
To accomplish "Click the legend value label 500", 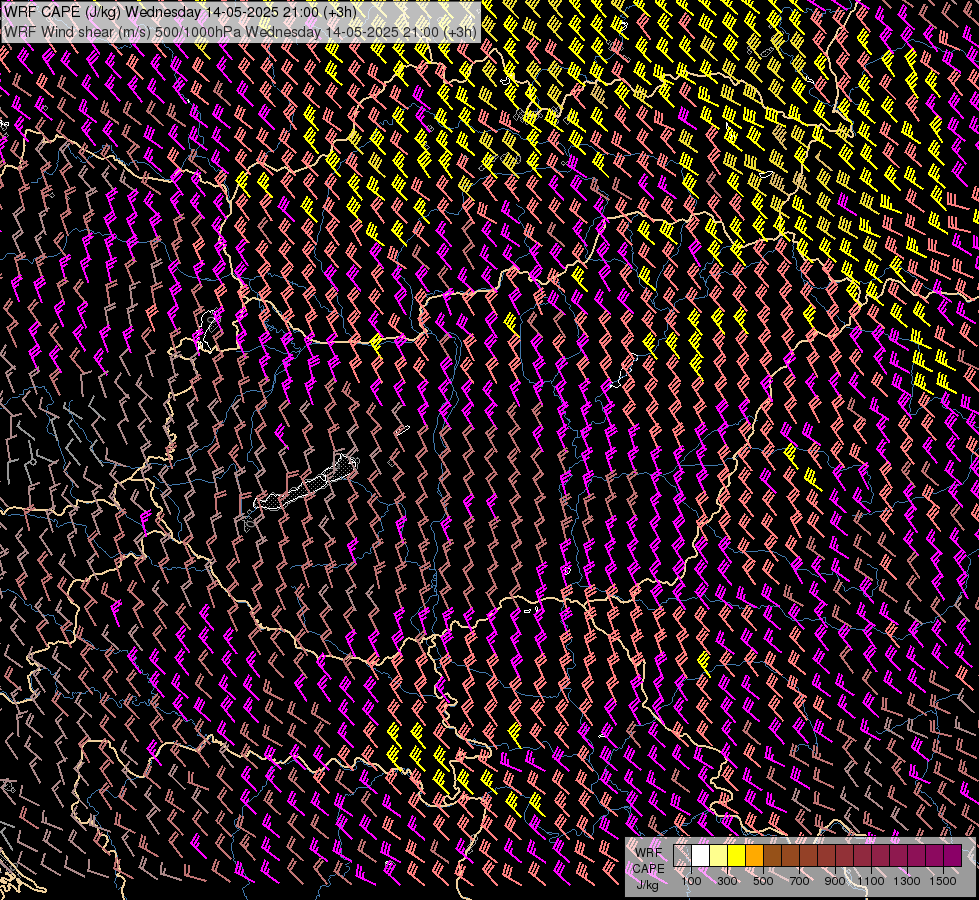I will [763, 881].
